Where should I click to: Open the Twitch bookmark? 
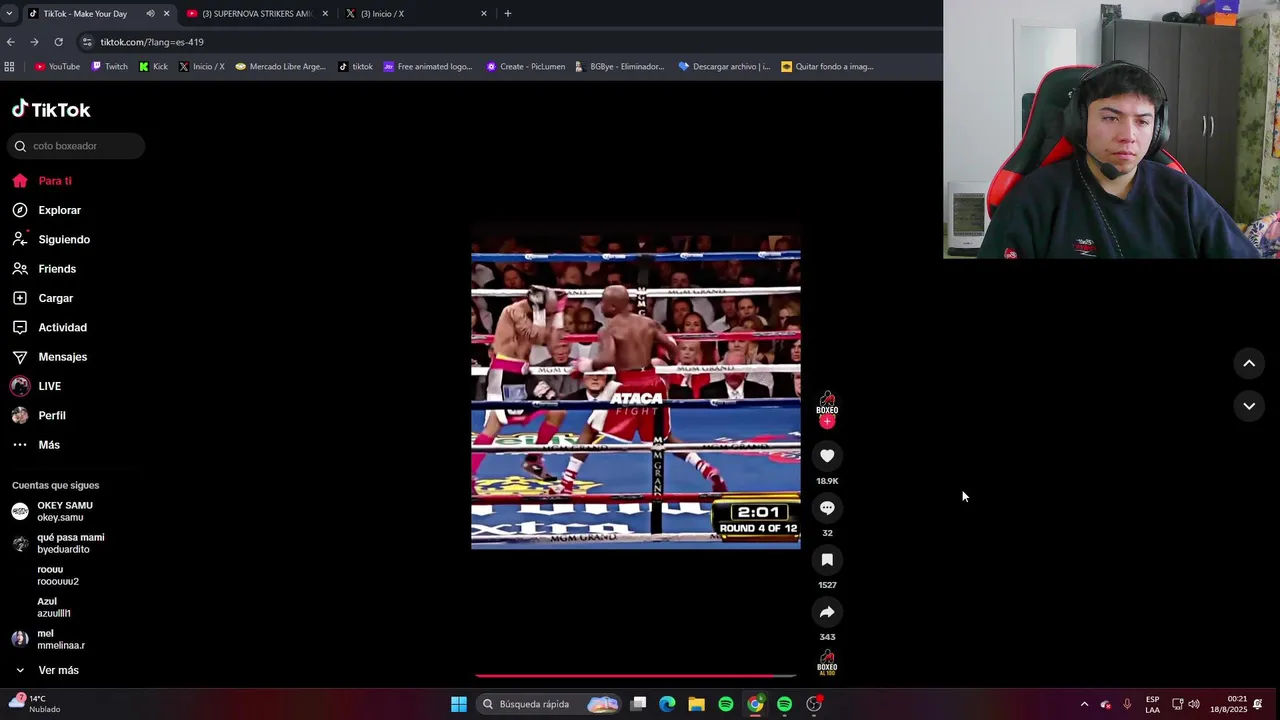tap(109, 67)
